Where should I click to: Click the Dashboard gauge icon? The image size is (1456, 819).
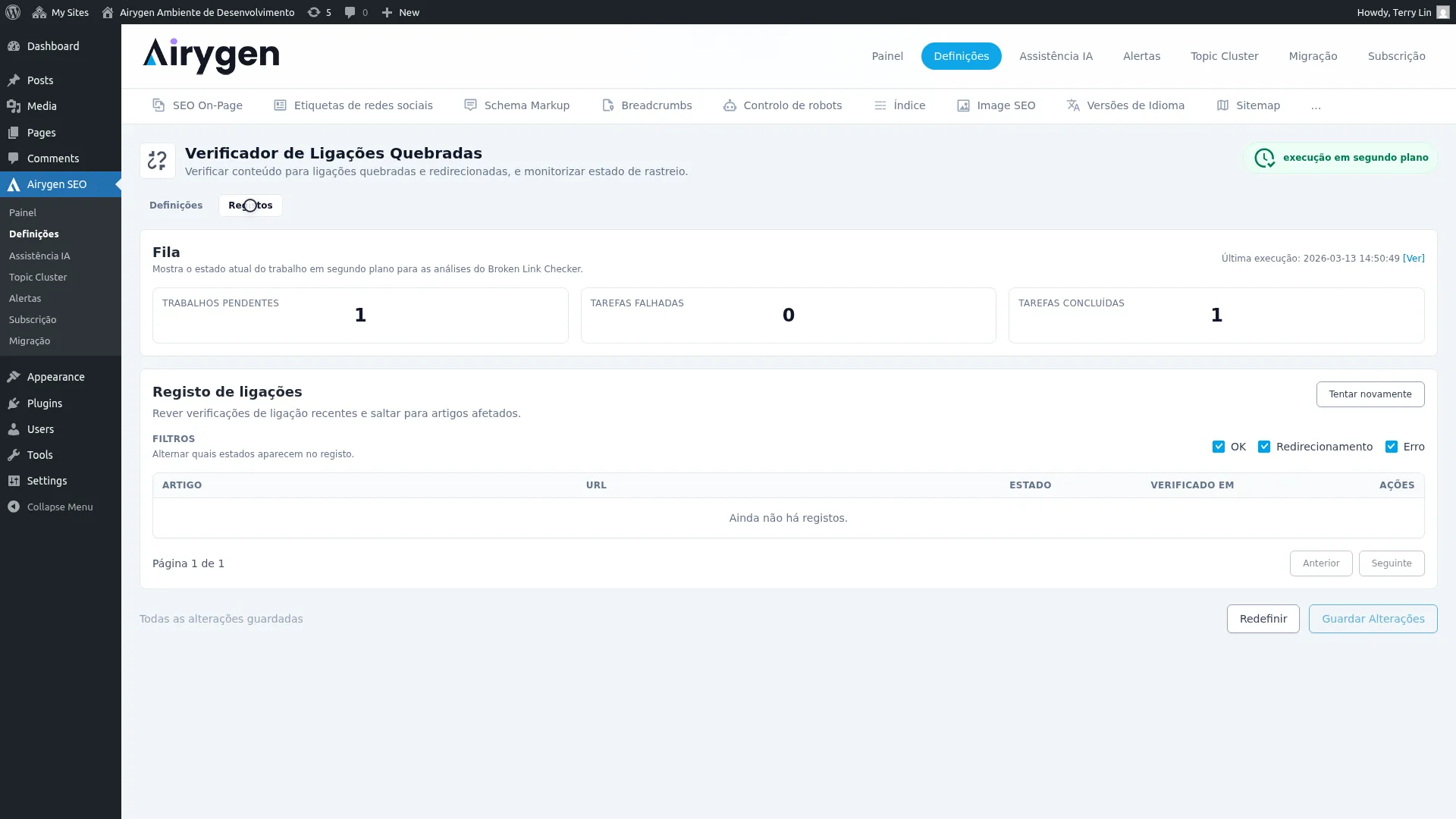(14, 46)
